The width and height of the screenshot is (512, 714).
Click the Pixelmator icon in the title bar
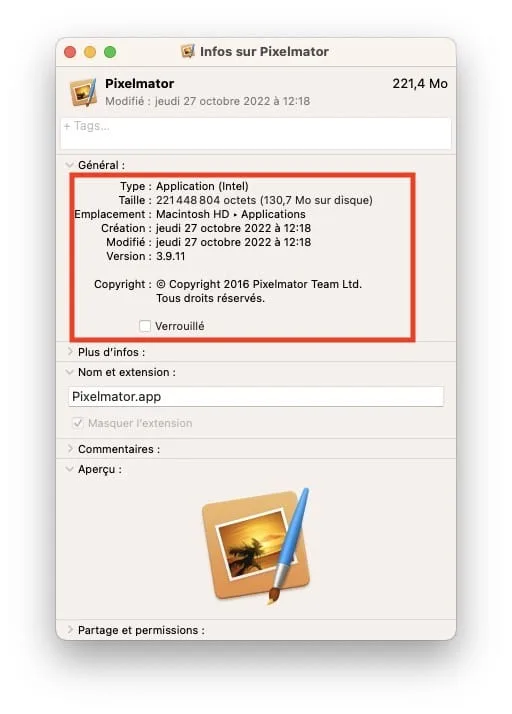pos(188,51)
